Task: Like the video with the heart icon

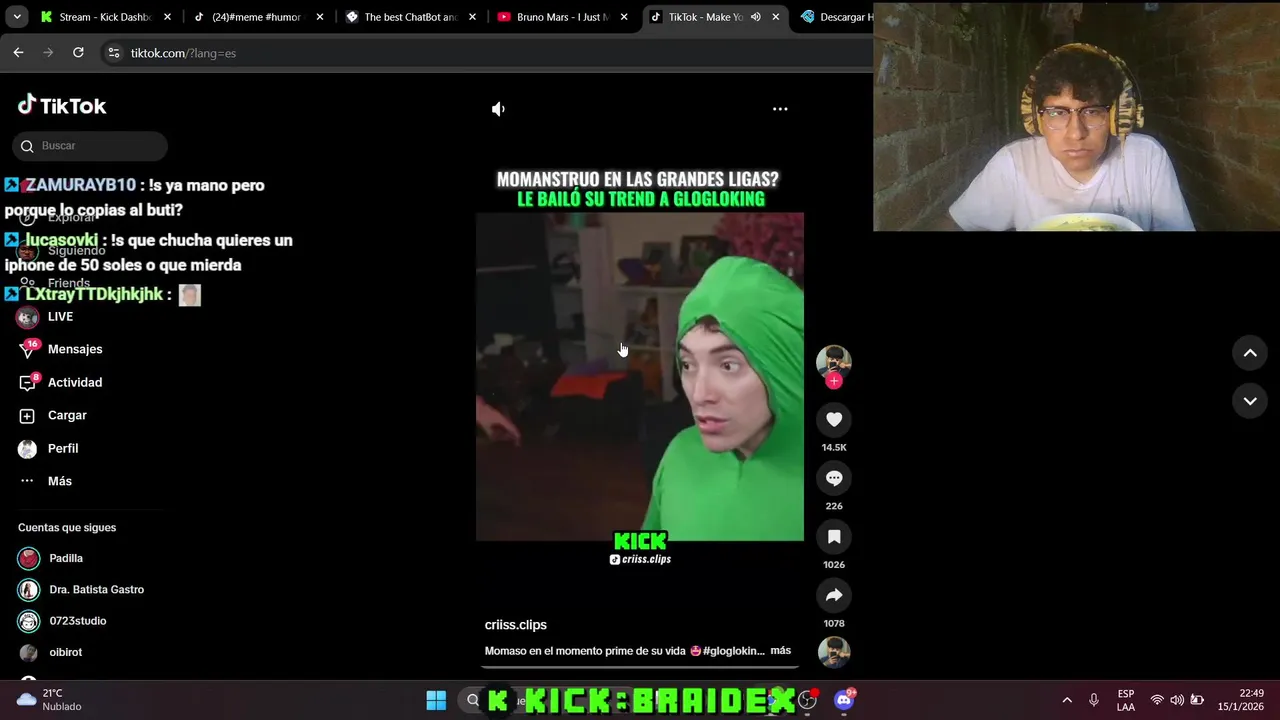Action: tap(834, 420)
